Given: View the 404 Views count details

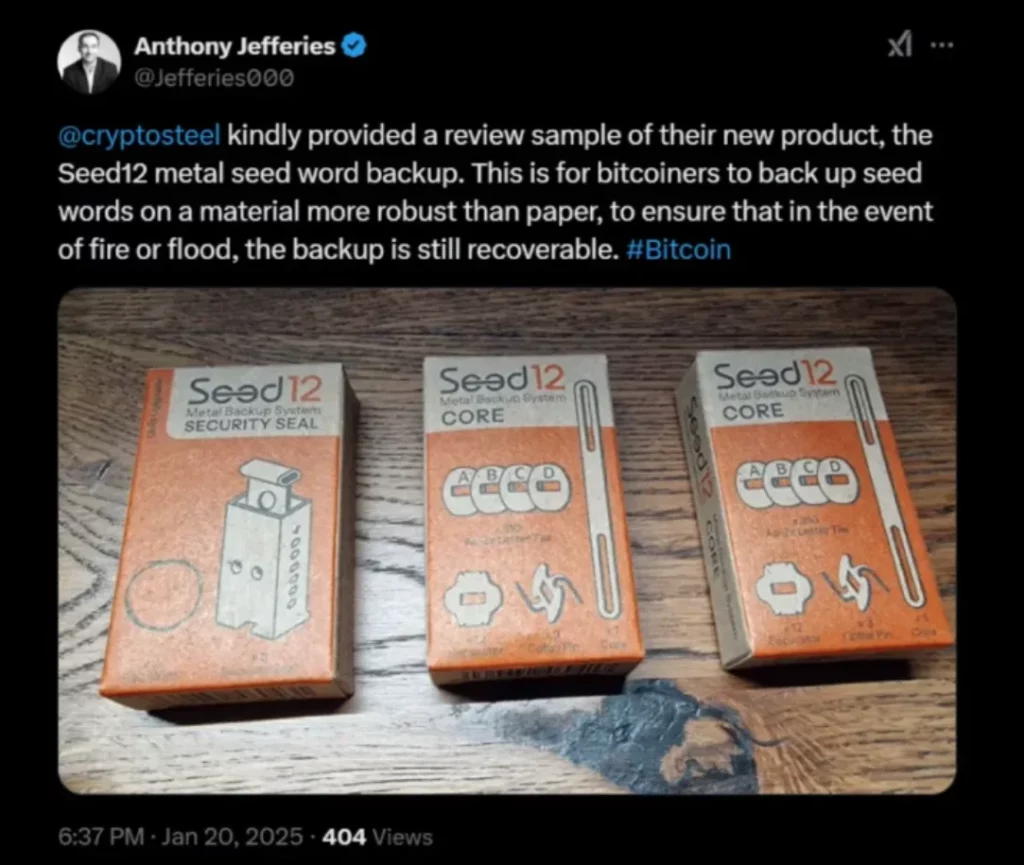Looking at the screenshot, I should click(377, 836).
